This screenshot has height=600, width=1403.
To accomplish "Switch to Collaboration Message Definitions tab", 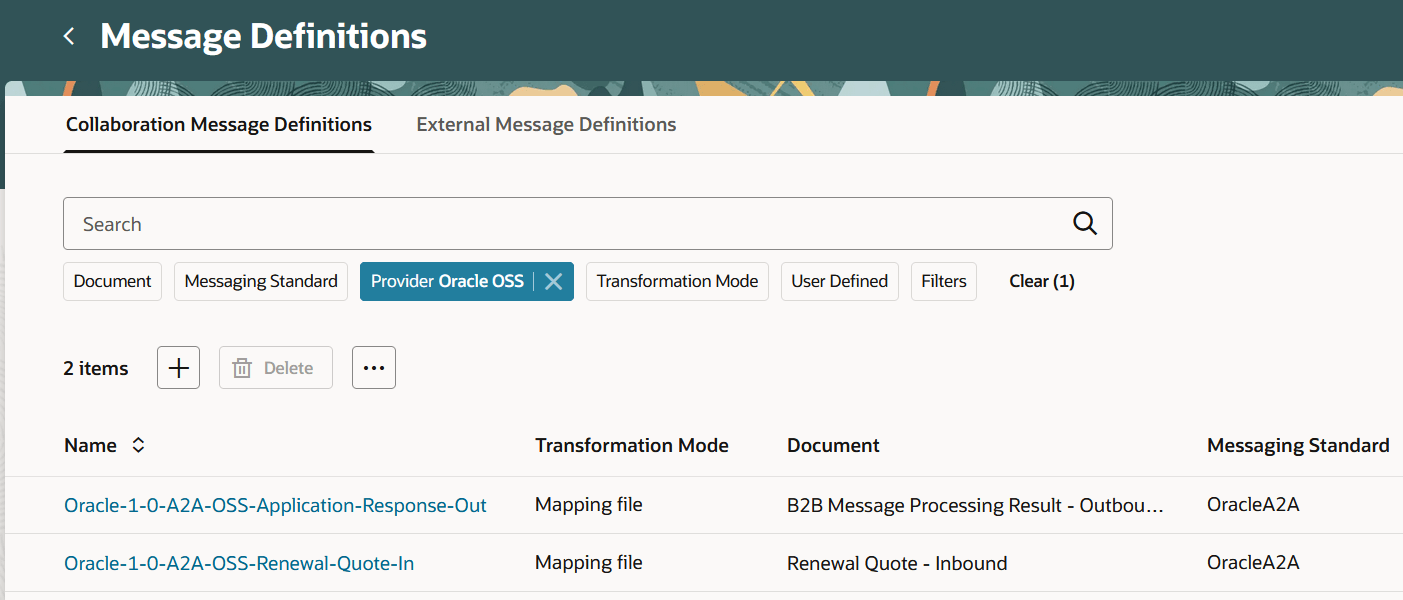I will coord(219,125).
